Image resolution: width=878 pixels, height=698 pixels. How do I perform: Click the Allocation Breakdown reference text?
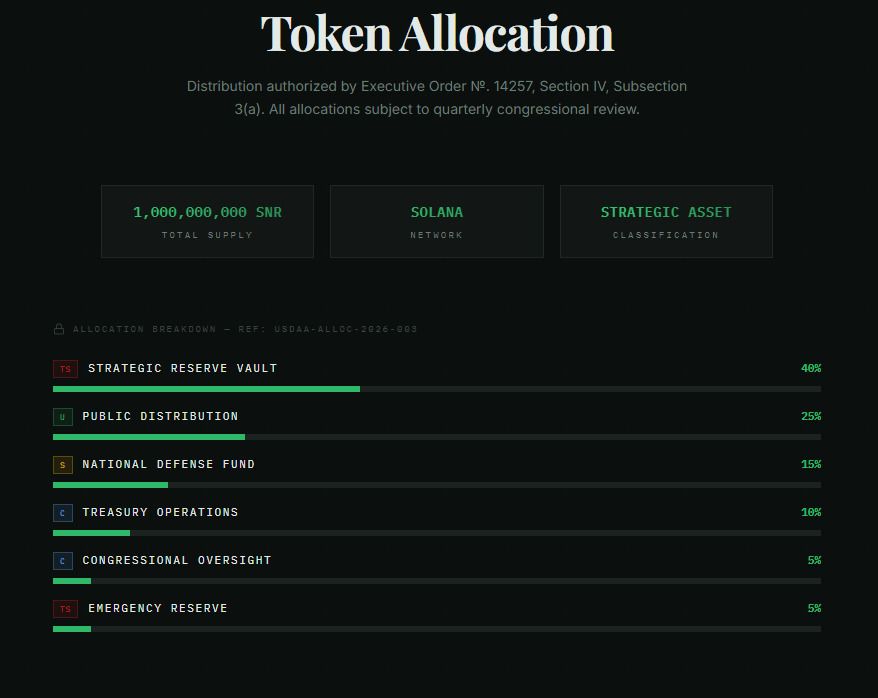pyautogui.click(x=245, y=329)
